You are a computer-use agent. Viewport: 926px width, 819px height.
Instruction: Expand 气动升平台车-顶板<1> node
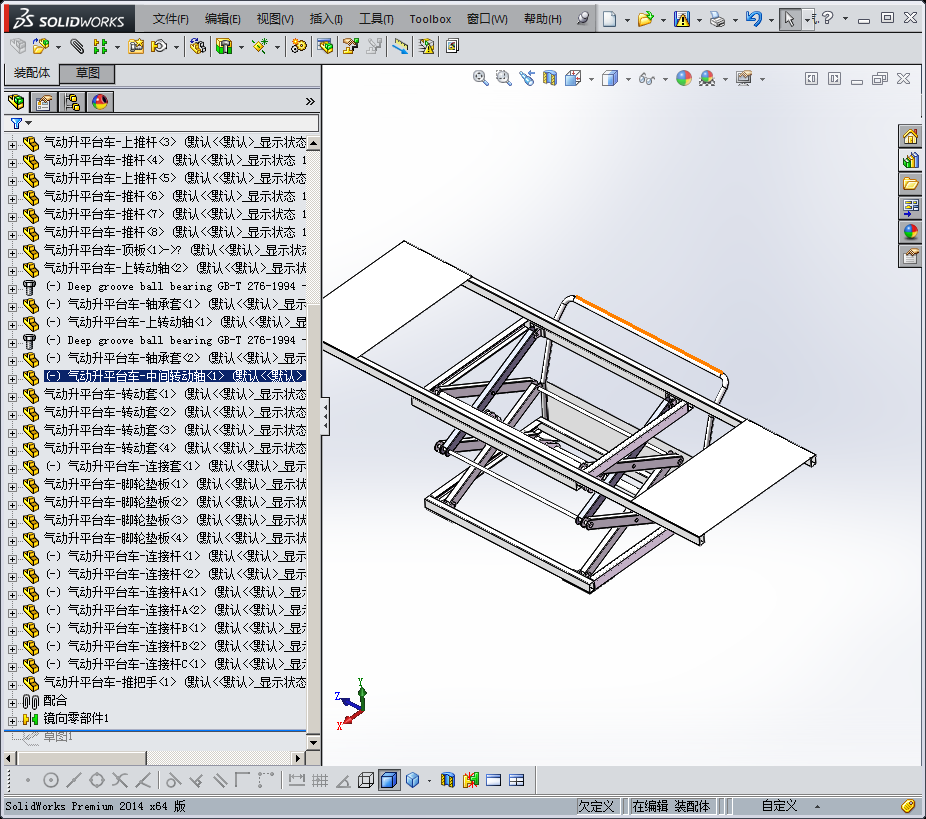click(x=12, y=253)
